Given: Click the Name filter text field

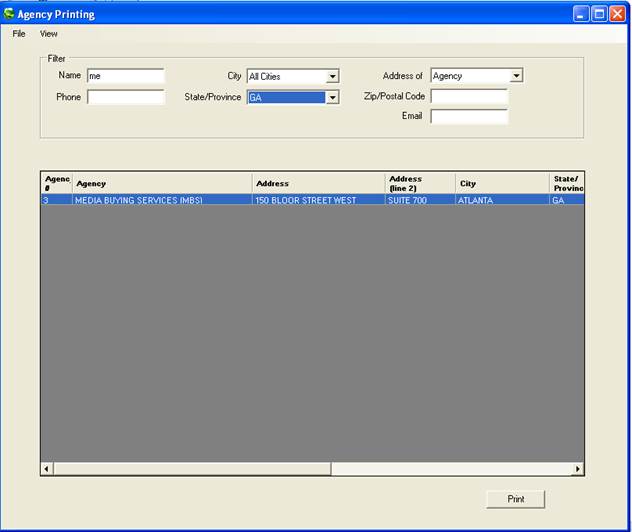Looking at the screenshot, I should coord(125,75).
